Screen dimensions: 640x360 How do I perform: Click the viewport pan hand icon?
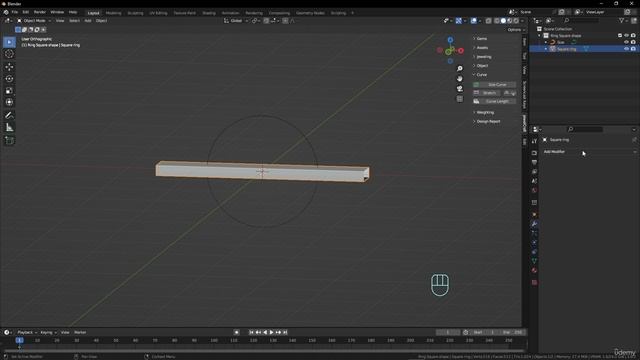click(460, 79)
